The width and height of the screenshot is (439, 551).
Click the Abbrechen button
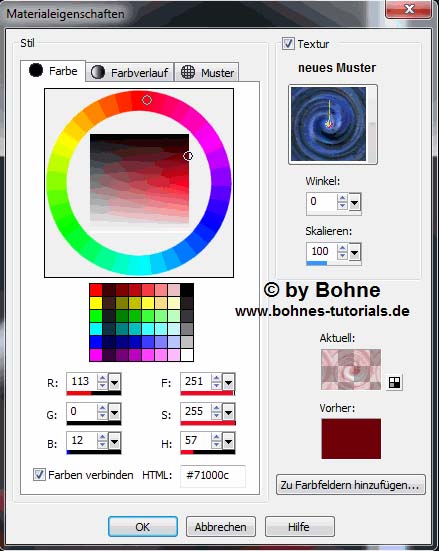coord(221,526)
